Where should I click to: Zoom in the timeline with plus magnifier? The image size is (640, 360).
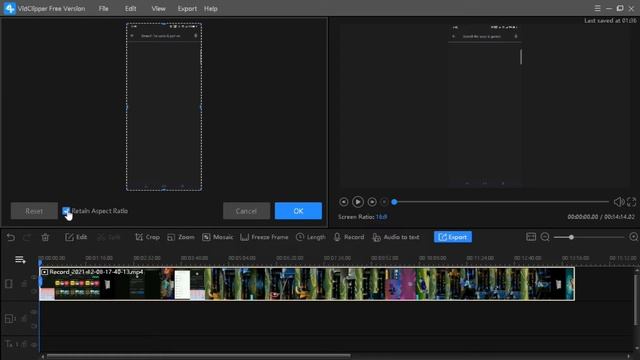pyautogui.click(x=634, y=237)
